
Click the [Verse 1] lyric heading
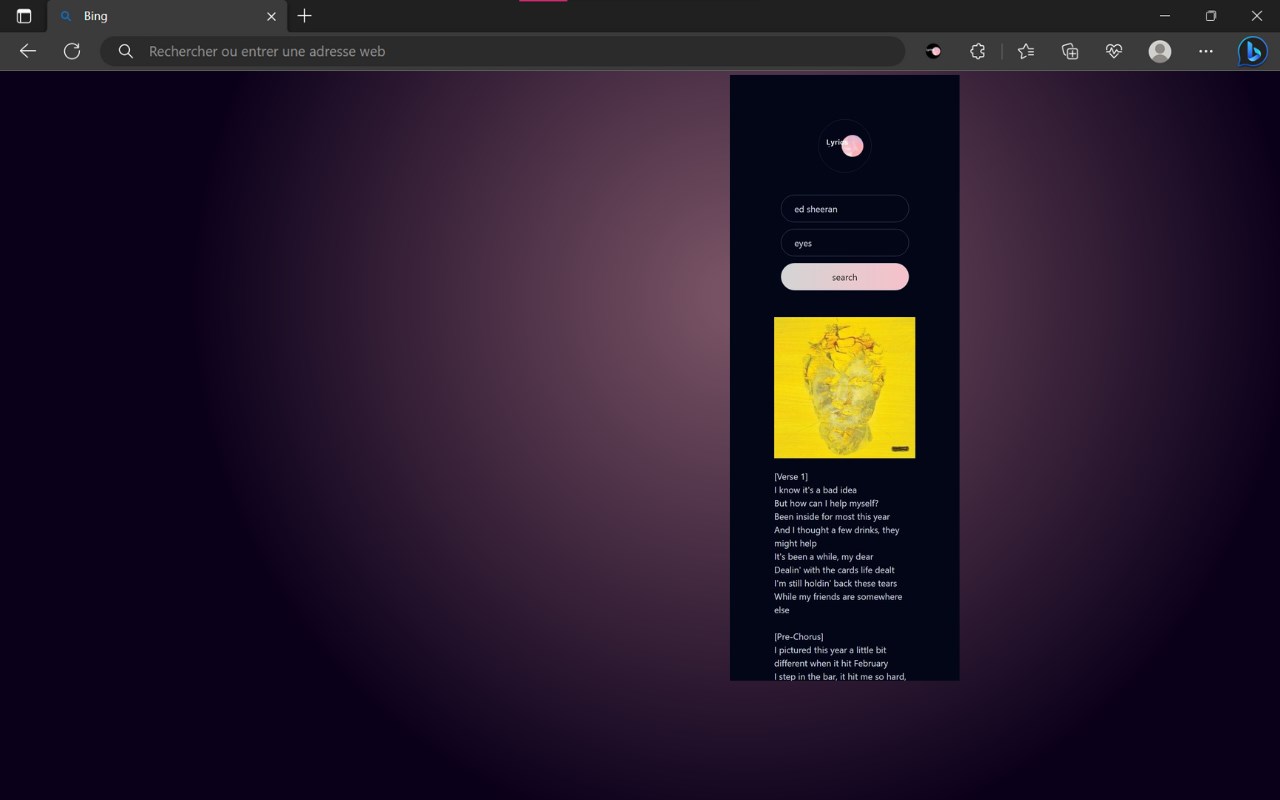click(x=791, y=477)
